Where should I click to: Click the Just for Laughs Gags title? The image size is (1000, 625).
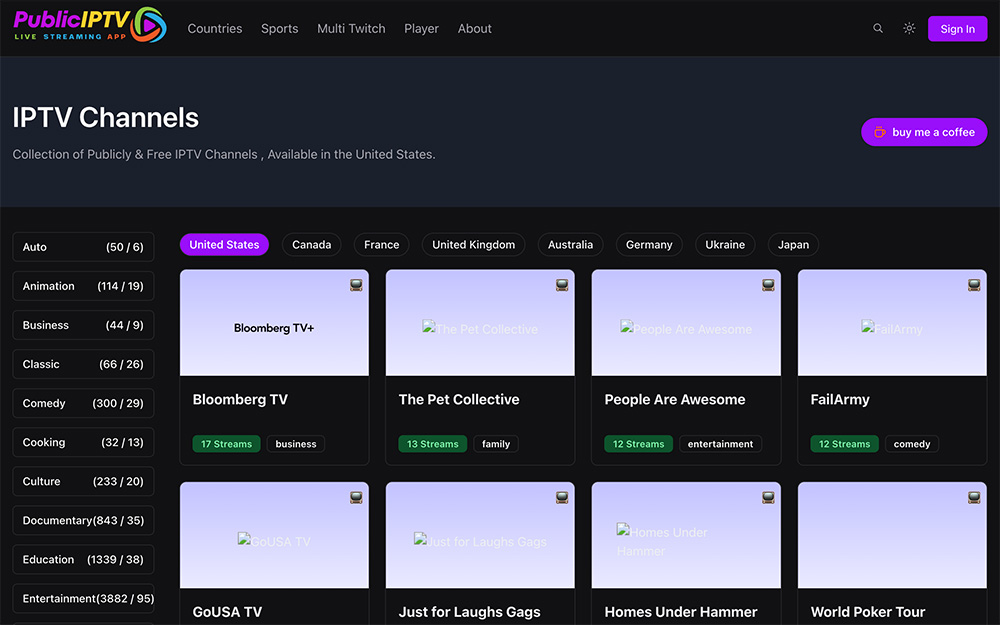469,612
